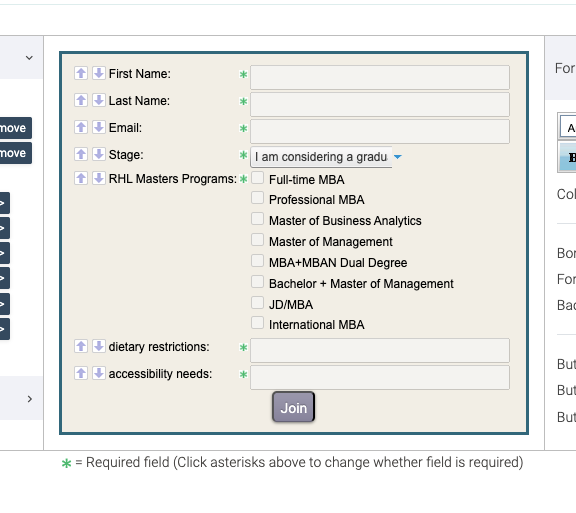576x513 pixels.
Task: Expand the lower left sidebar section chevron
Action: 29,399
